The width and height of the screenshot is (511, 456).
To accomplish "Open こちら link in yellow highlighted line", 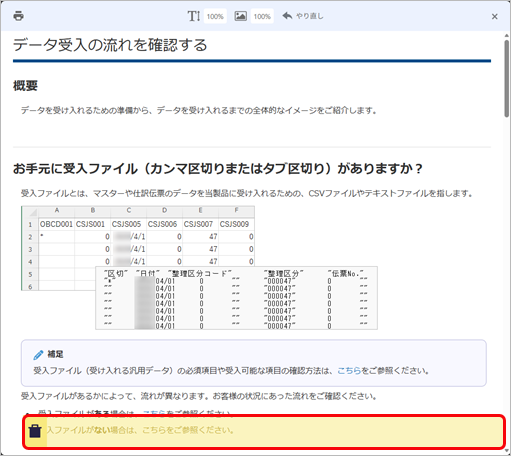I will (x=154, y=430).
